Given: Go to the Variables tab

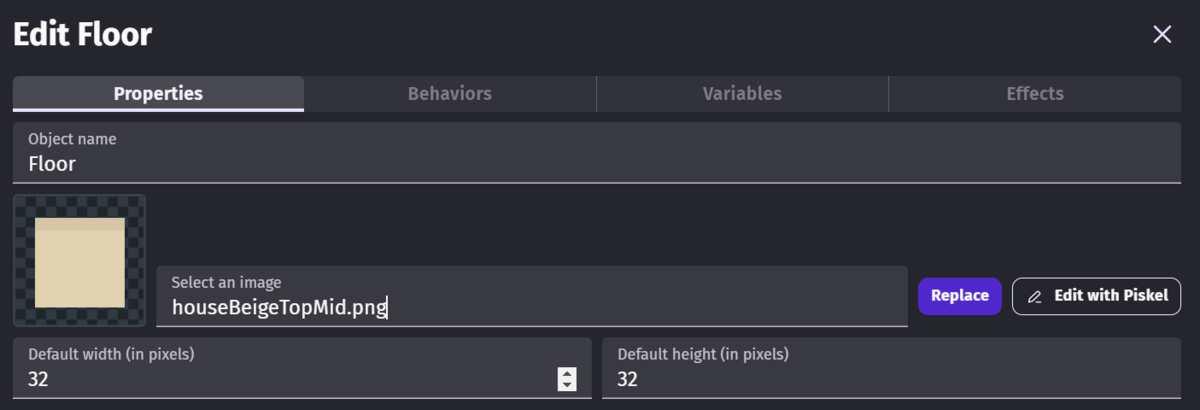Looking at the screenshot, I should tap(742, 94).
